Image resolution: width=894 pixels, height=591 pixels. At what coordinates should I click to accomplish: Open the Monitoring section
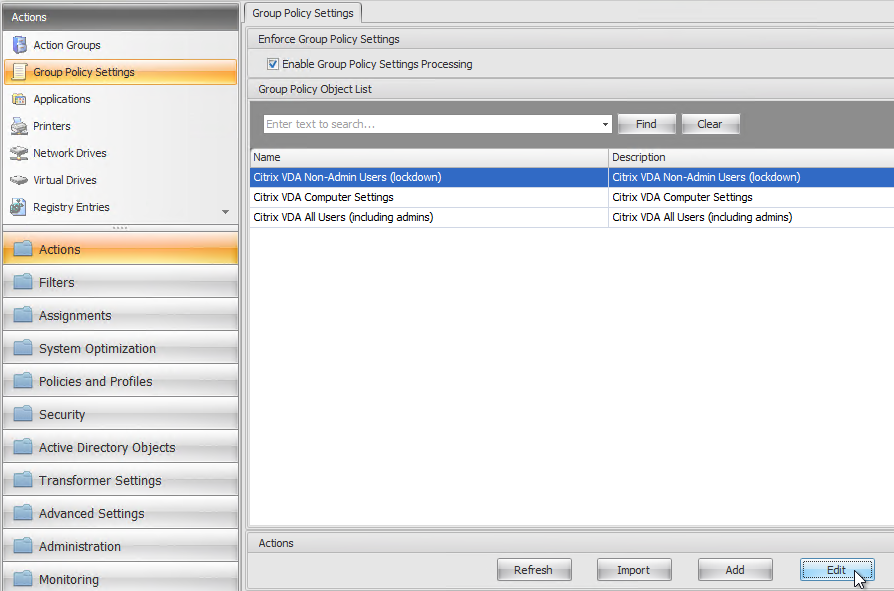click(x=120, y=577)
